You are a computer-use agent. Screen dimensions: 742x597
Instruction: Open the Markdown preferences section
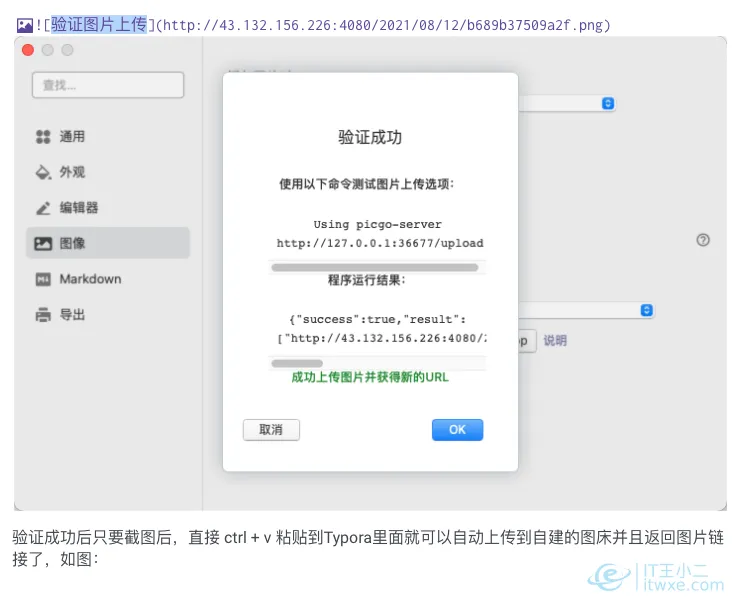tap(108, 279)
